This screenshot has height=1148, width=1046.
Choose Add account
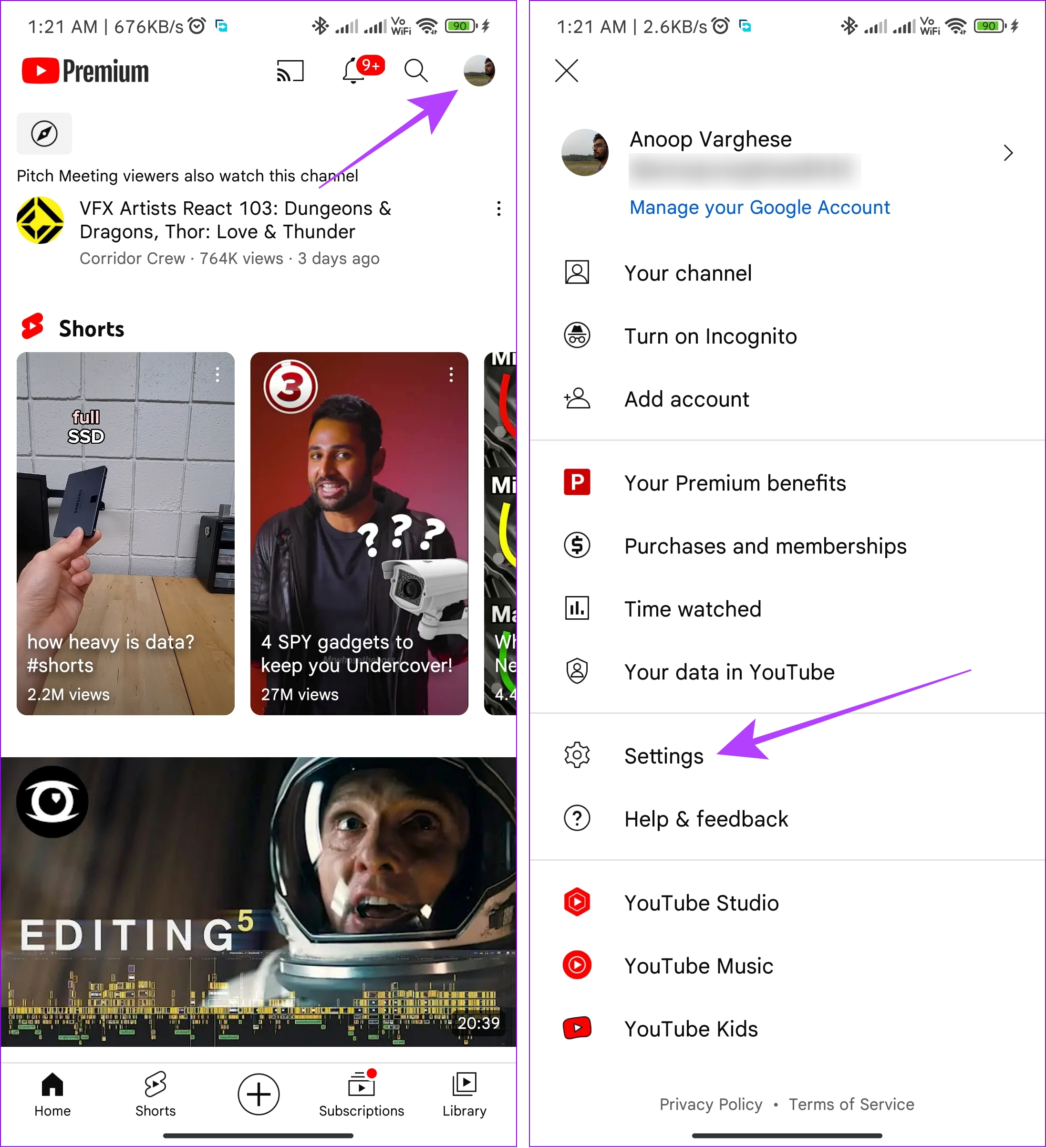787,399
